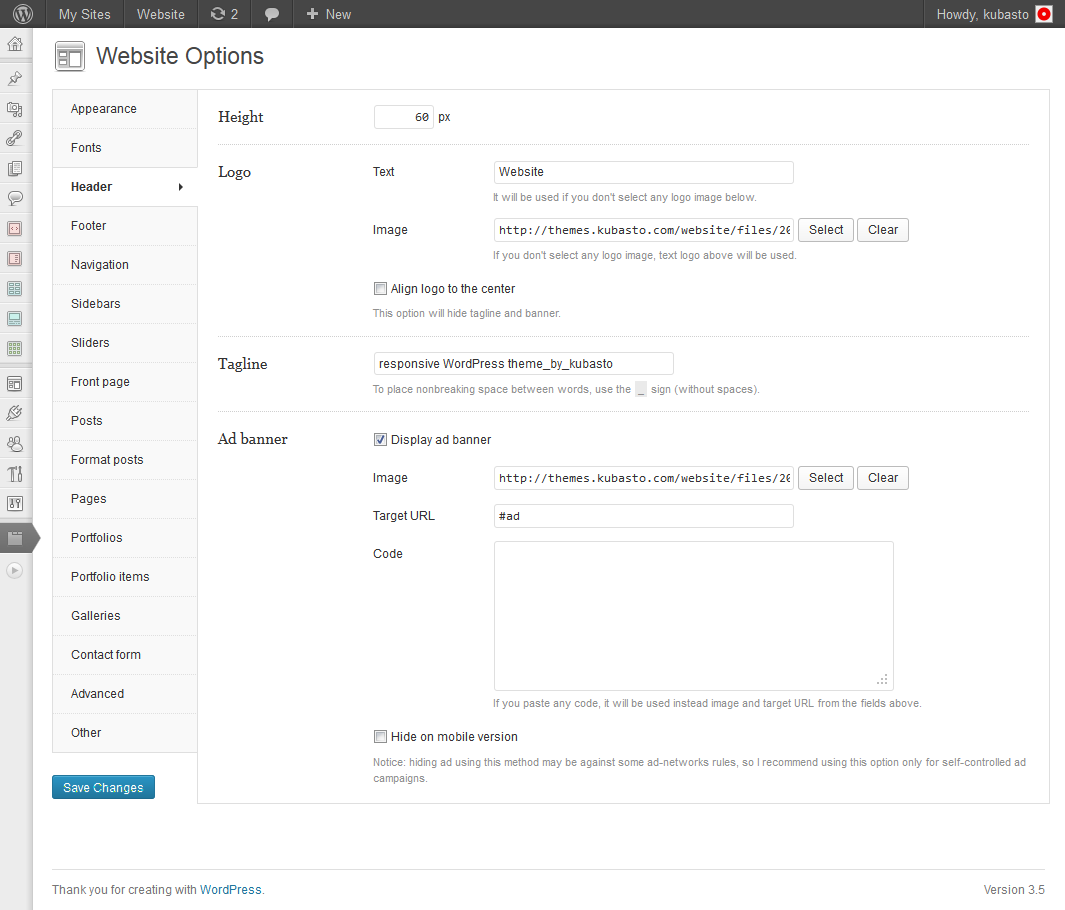Uncheck Display ad banner checkbox

(x=380, y=440)
